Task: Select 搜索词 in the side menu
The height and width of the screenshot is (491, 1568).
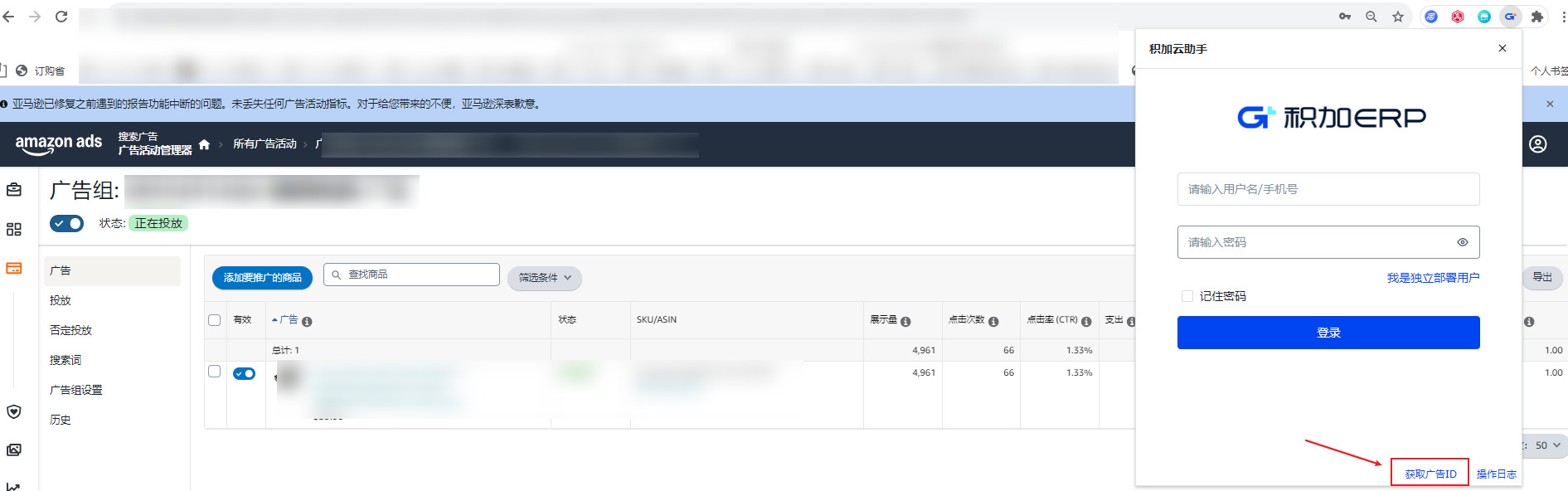Action: (66, 360)
